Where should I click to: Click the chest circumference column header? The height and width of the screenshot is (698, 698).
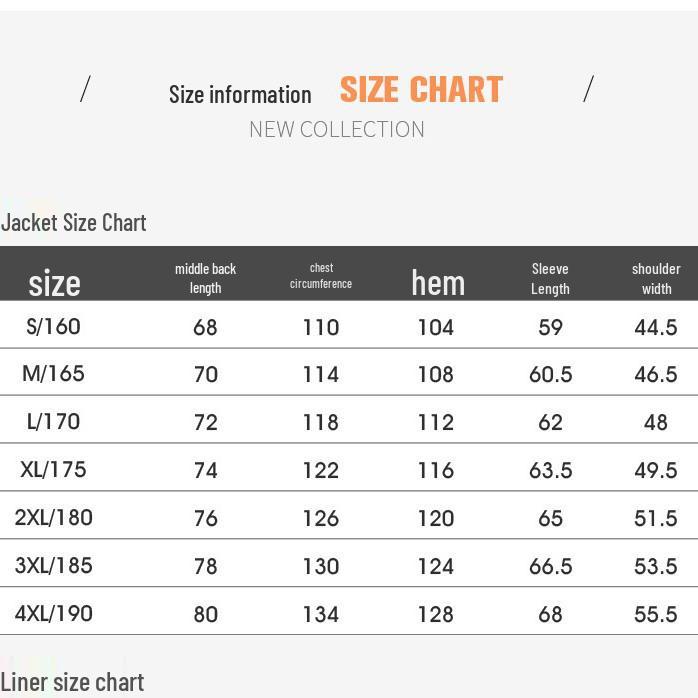(x=321, y=276)
